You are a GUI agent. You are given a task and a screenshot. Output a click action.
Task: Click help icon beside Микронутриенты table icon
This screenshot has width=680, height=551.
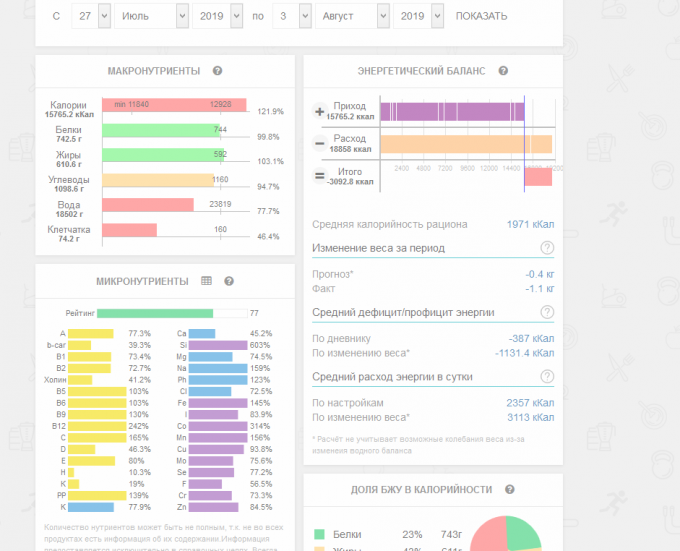point(229,281)
